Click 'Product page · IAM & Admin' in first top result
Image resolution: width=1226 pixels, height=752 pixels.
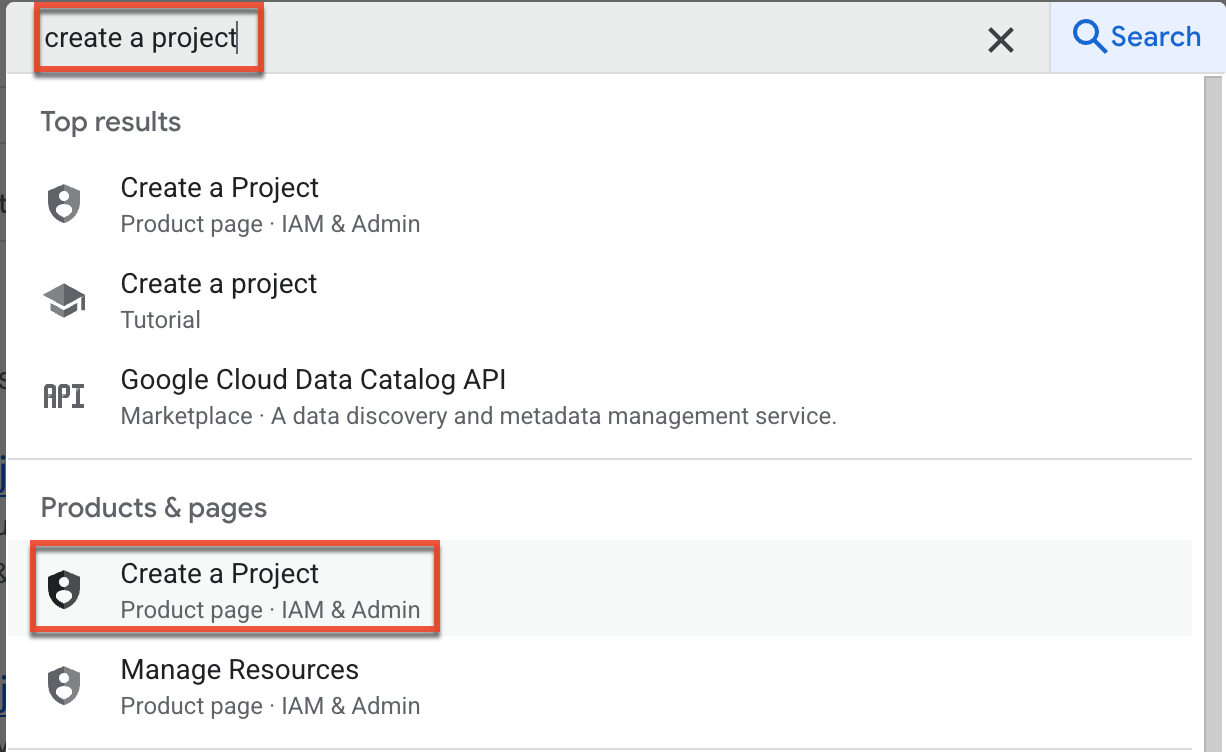pos(270,224)
